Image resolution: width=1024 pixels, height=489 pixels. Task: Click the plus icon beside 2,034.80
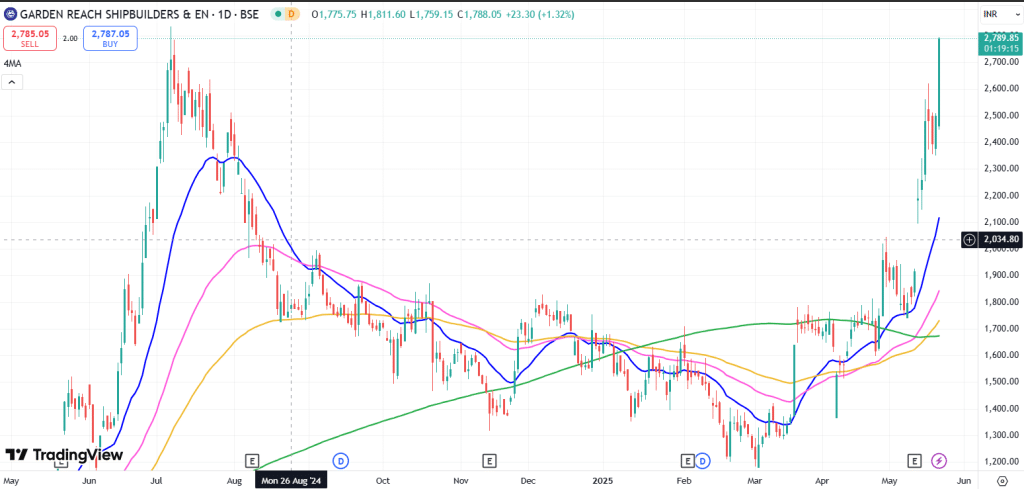pos(969,240)
